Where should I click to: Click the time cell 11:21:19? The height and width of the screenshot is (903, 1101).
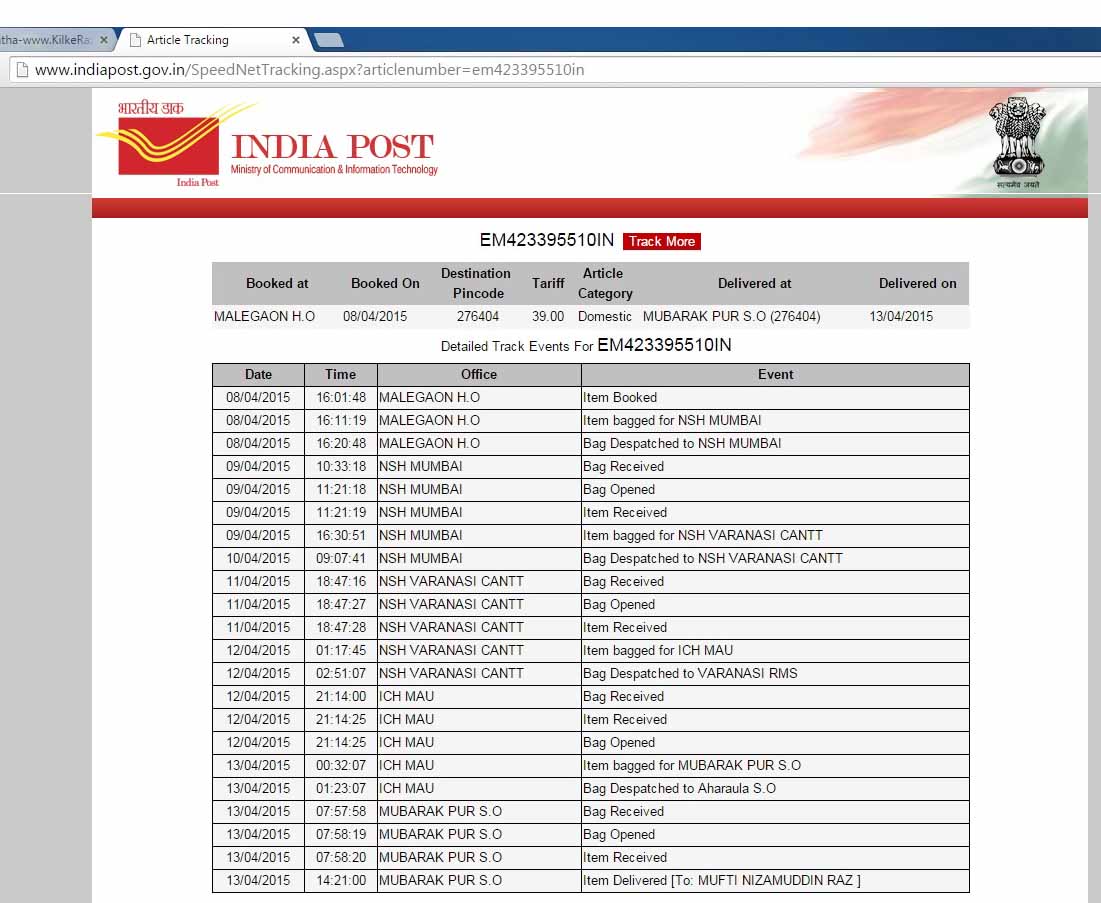click(341, 513)
